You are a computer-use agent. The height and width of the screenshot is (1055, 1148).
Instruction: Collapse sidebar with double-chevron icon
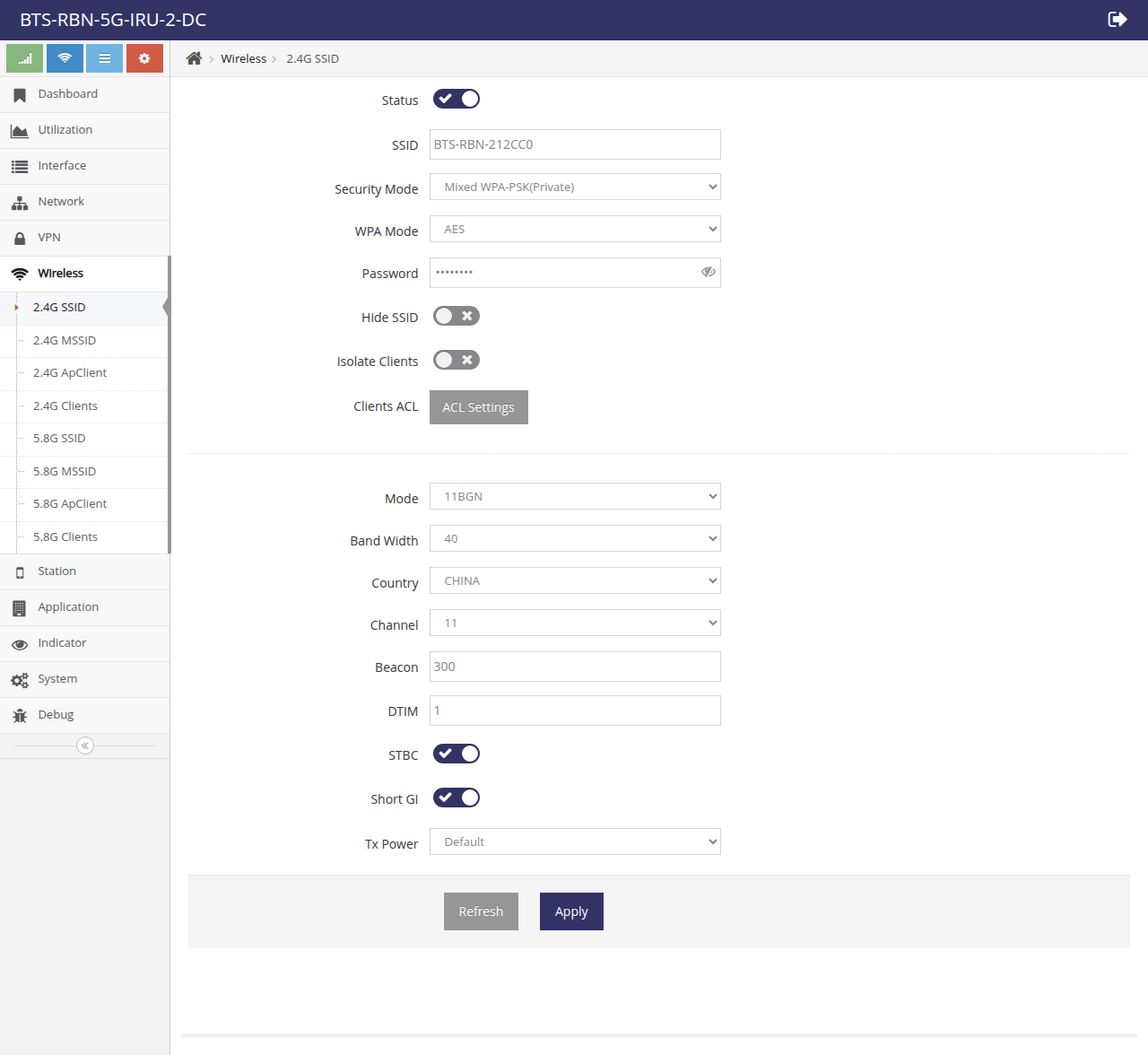click(85, 745)
